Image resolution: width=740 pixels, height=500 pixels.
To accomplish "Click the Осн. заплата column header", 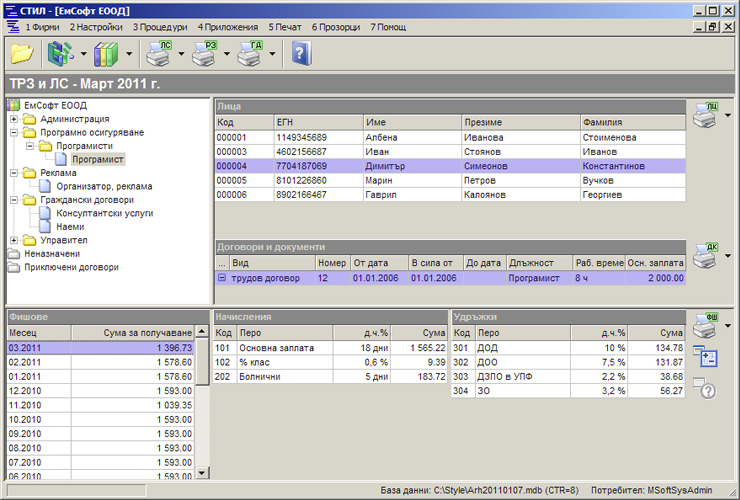I will pyautogui.click(x=655, y=263).
